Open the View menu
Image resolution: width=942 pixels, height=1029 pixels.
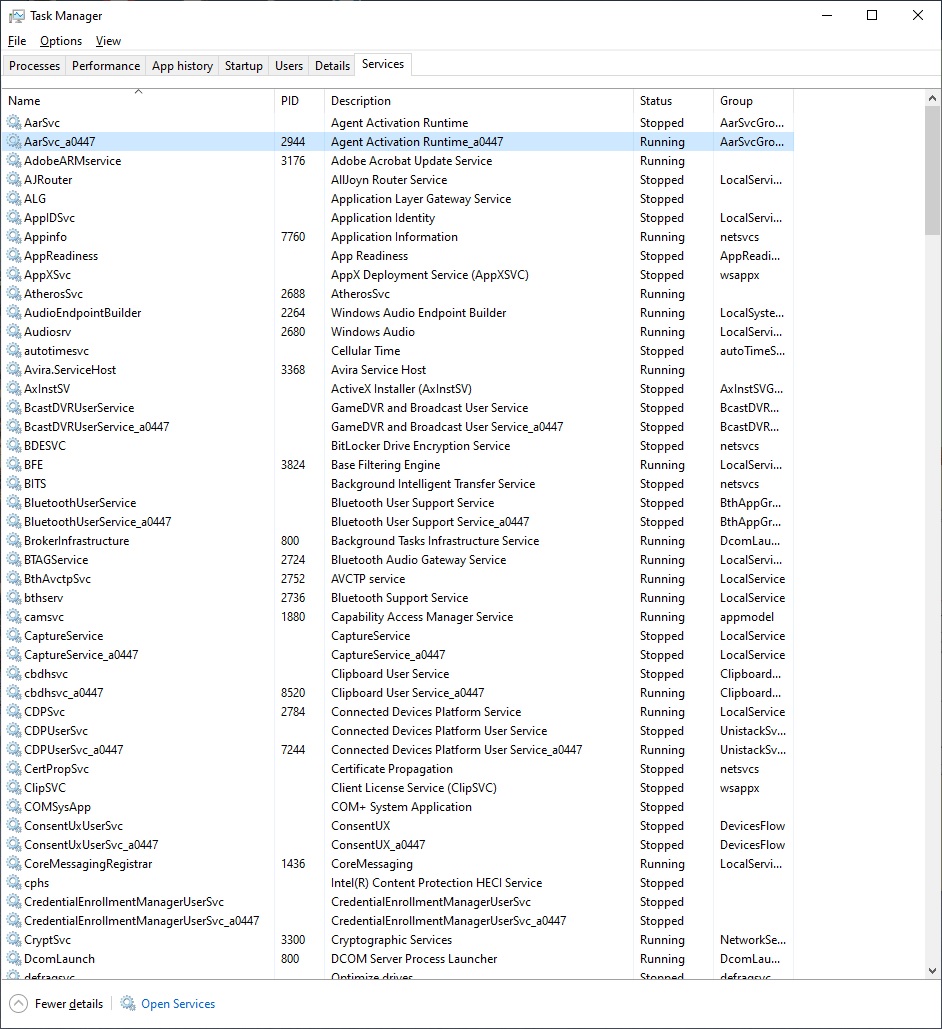click(108, 41)
